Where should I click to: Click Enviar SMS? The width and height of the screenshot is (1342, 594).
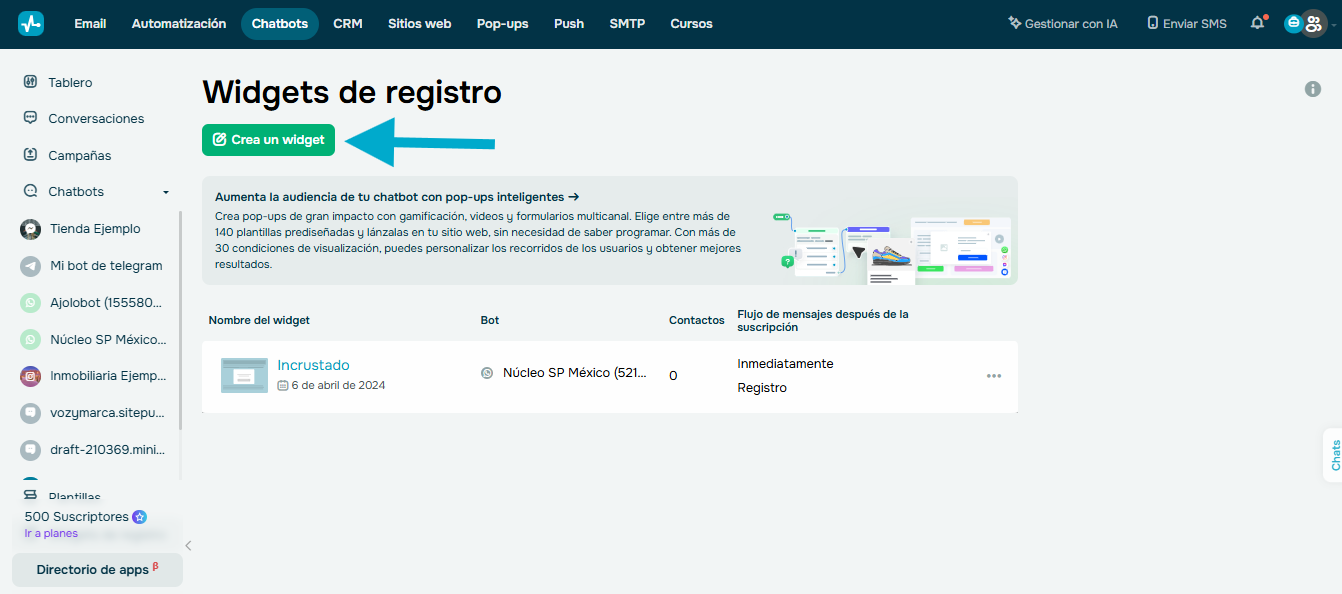pyautogui.click(x=1186, y=24)
